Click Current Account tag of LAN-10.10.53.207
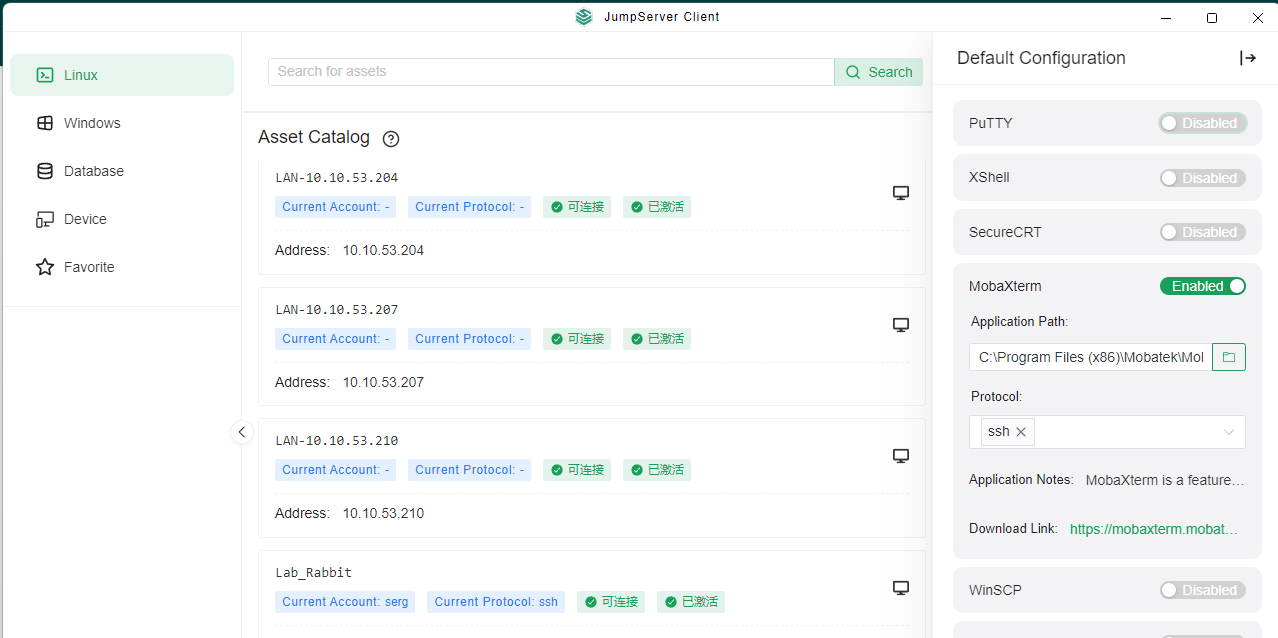Viewport: 1278px width, 638px height. click(x=335, y=339)
